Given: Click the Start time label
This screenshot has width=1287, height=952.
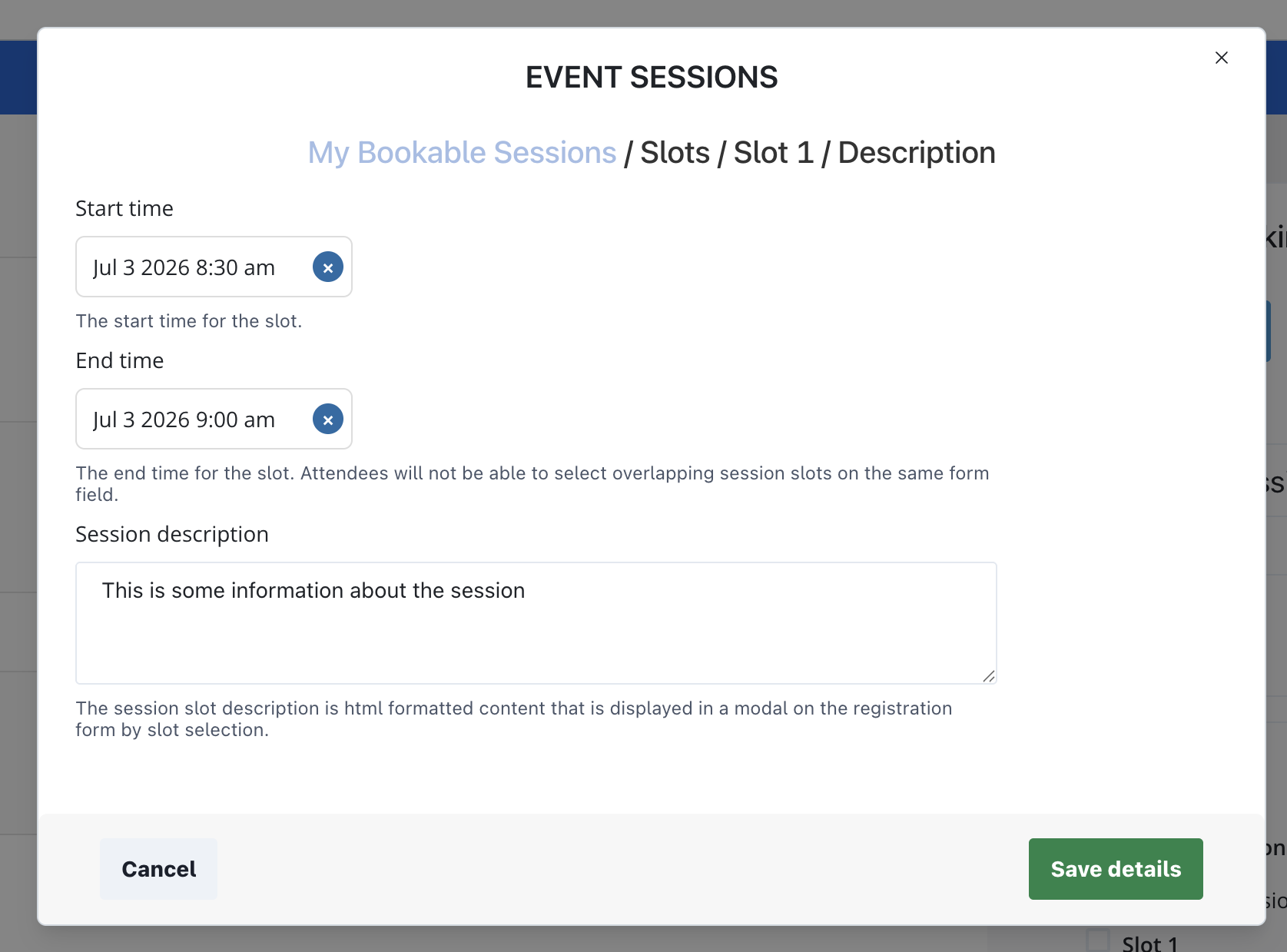Looking at the screenshot, I should tap(124, 208).
